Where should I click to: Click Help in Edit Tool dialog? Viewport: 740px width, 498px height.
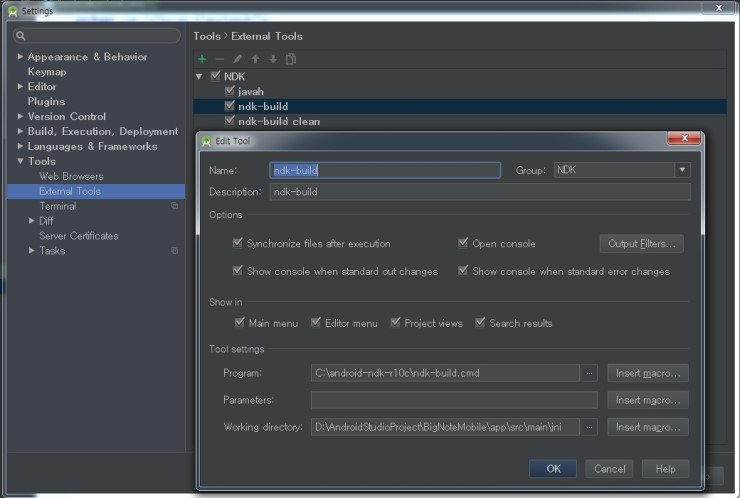point(665,469)
